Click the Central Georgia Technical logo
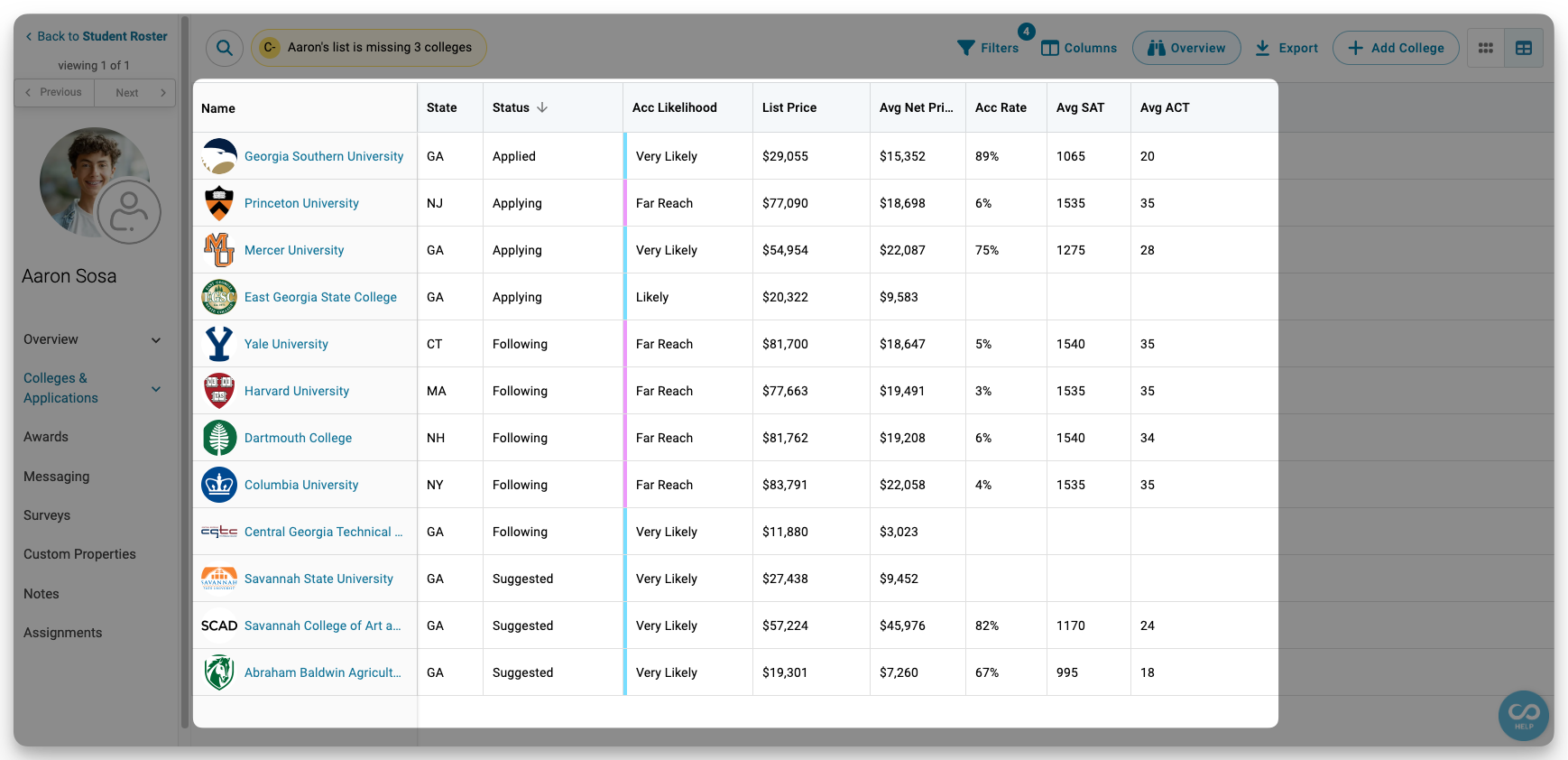1568x760 pixels. point(219,532)
